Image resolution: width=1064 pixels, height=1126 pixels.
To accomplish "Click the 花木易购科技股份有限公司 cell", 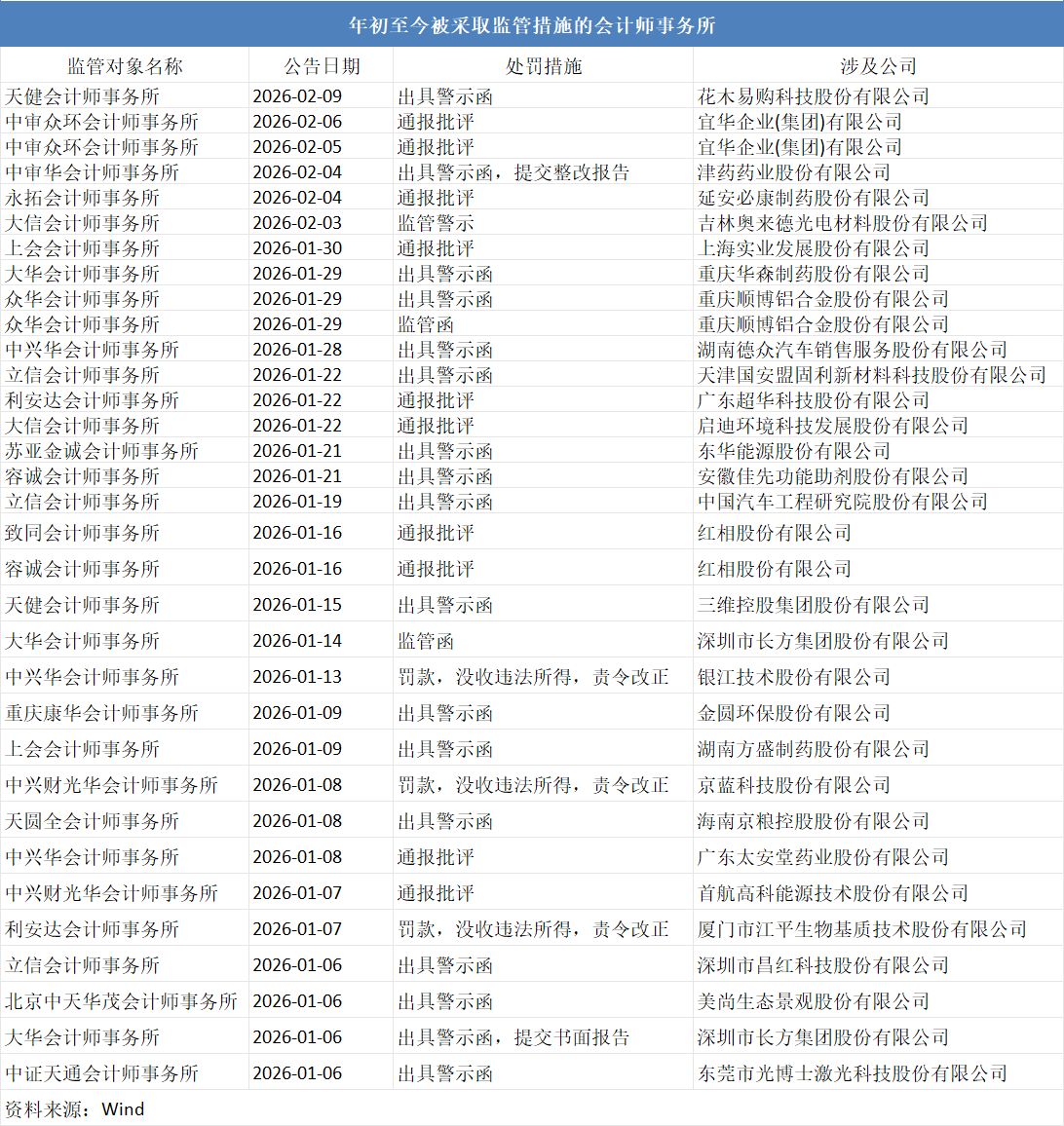I will (x=814, y=96).
